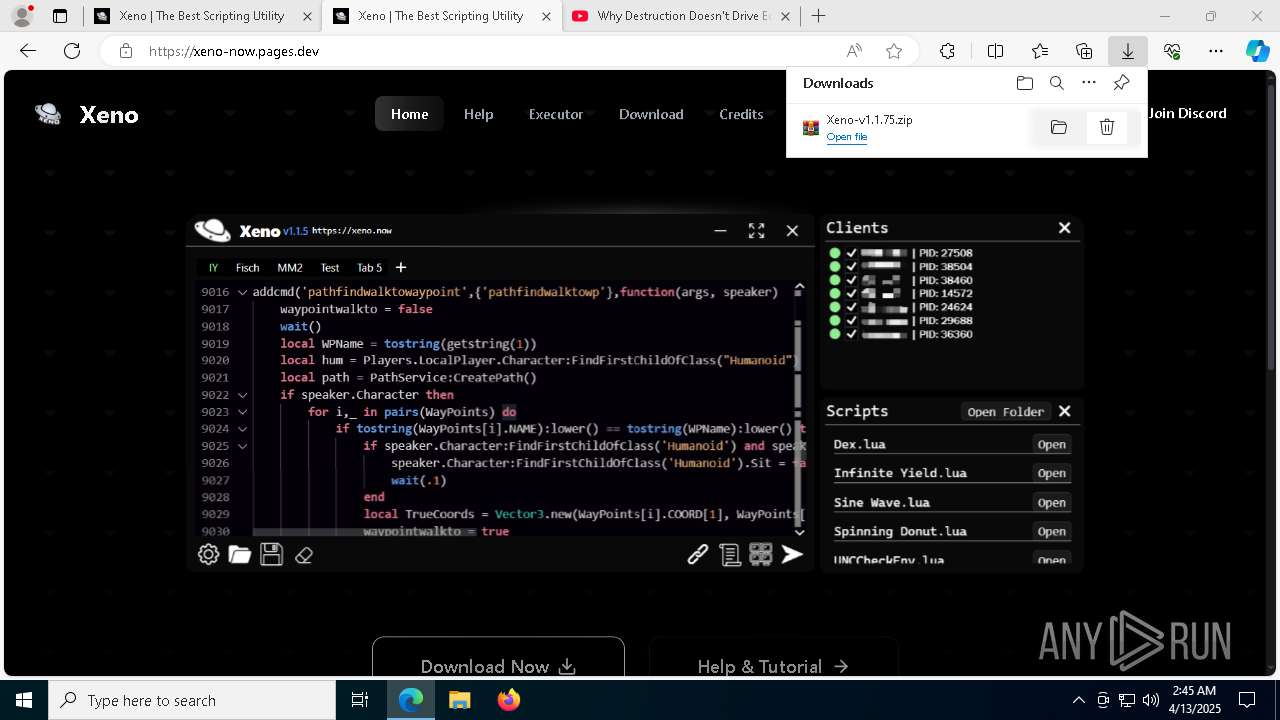Click Open Folder in Scripts panel
Image resolution: width=1280 pixels, height=720 pixels.
click(x=1006, y=412)
